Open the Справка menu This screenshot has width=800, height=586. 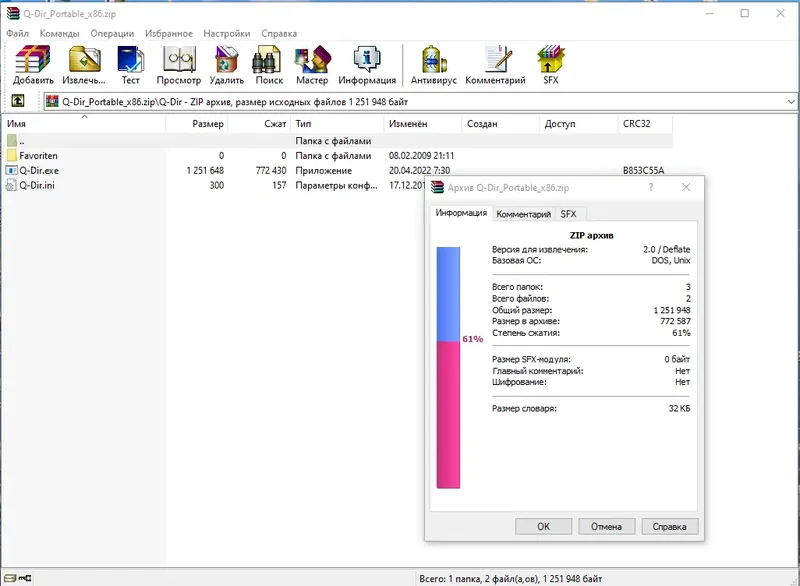point(279,33)
